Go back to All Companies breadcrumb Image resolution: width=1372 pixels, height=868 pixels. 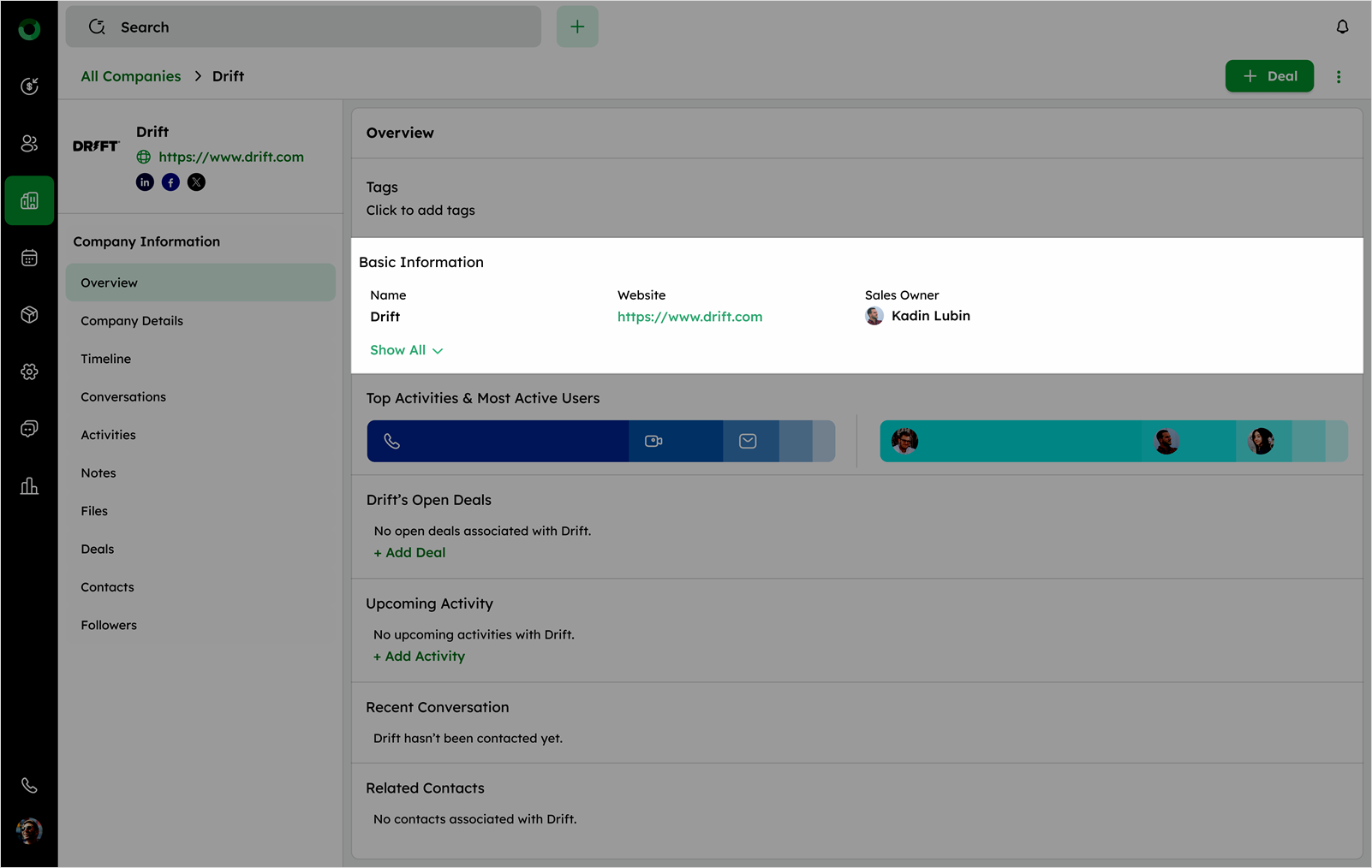pyautogui.click(x=131, y=76)
